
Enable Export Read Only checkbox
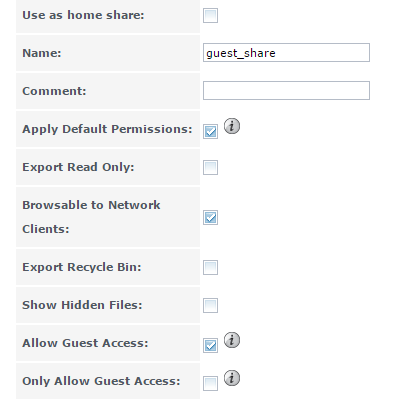(210, 167)
